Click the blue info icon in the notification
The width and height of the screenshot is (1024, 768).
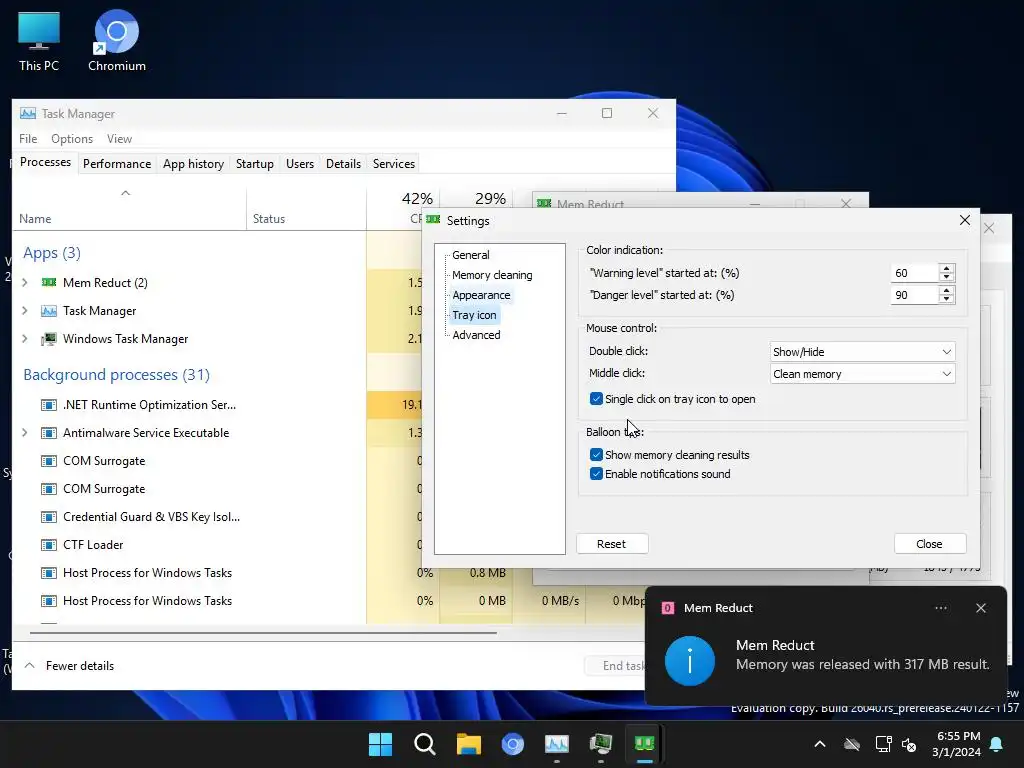coord(690,660)
